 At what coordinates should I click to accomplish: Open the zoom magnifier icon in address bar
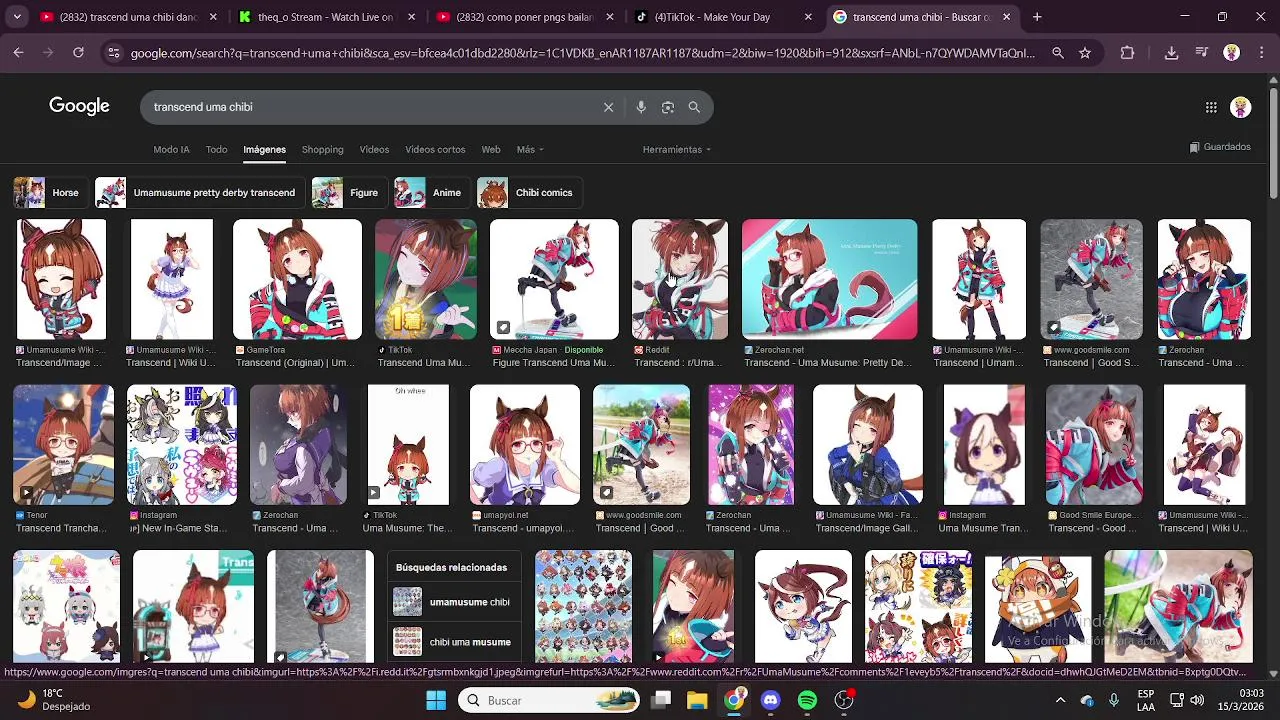(1058, 53)
